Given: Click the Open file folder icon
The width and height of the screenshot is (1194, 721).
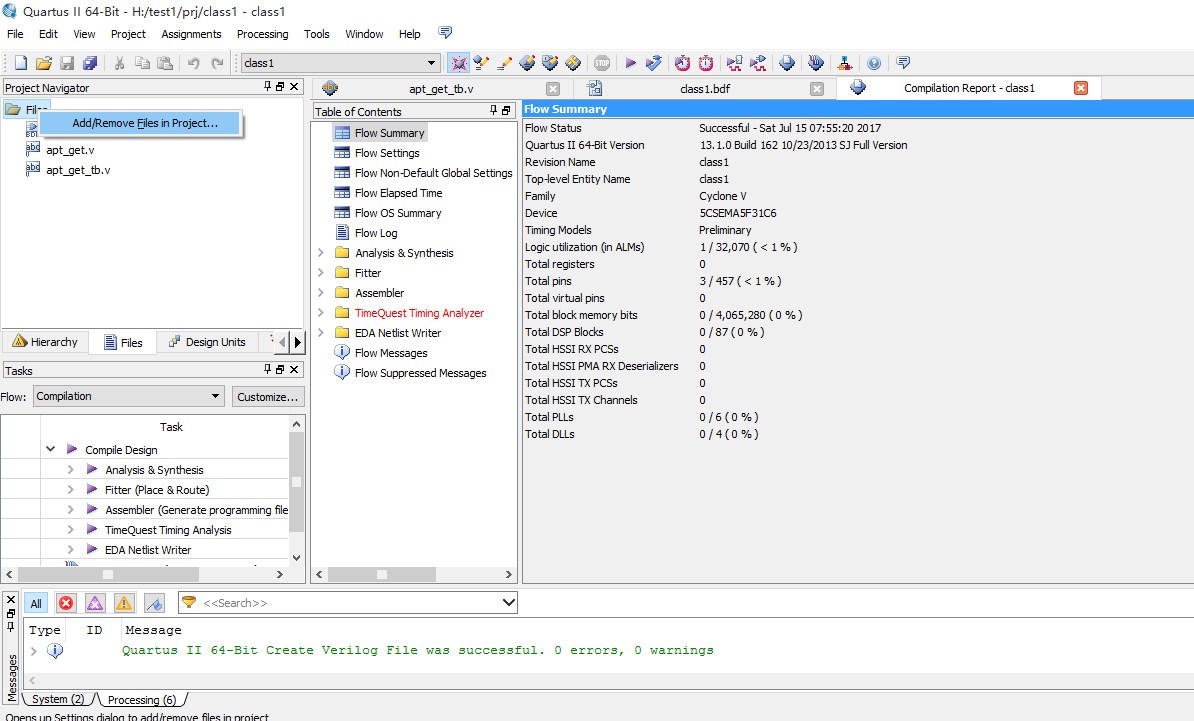Looking at the screenshot, I should (44, 63).
